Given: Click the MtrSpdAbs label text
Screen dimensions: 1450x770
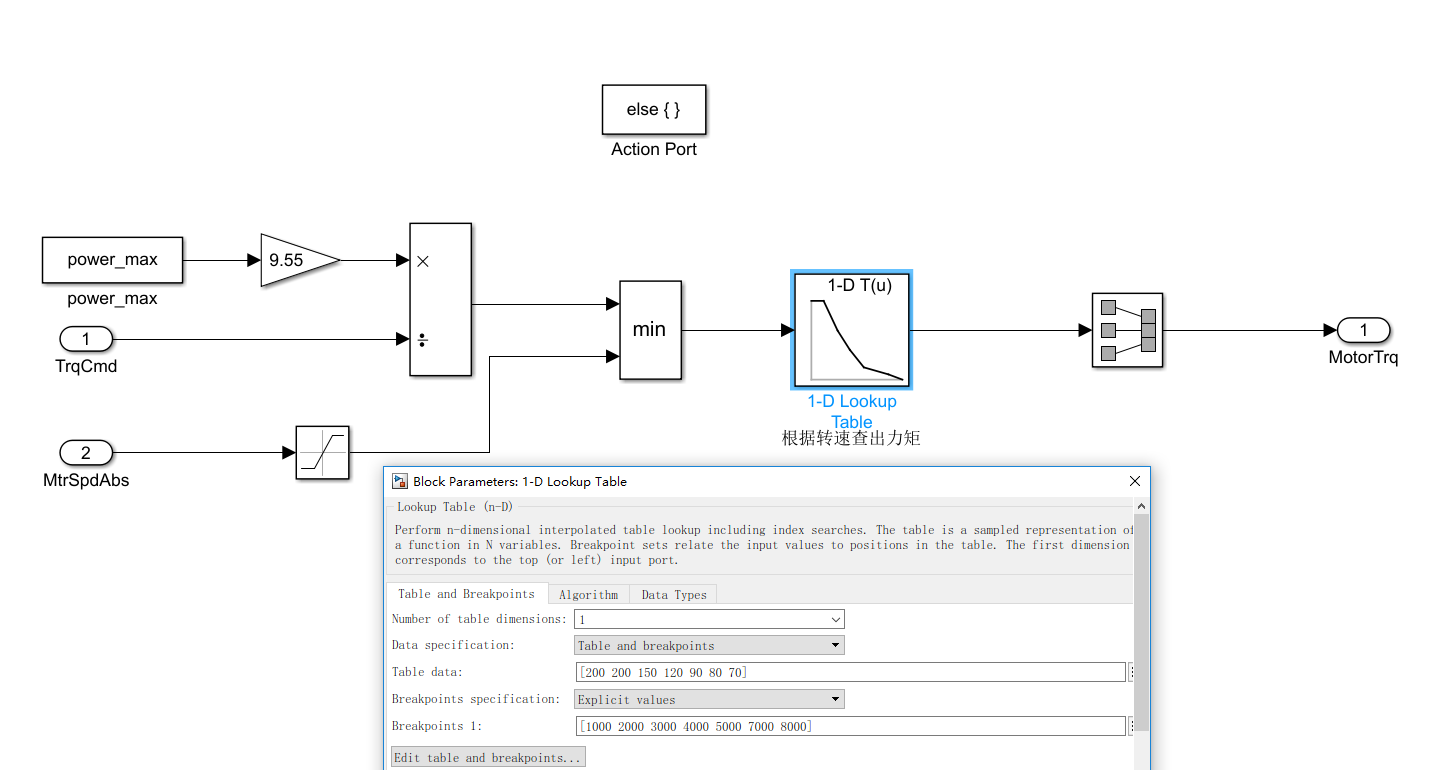Looking at the screenshot, I should (86, 480).
